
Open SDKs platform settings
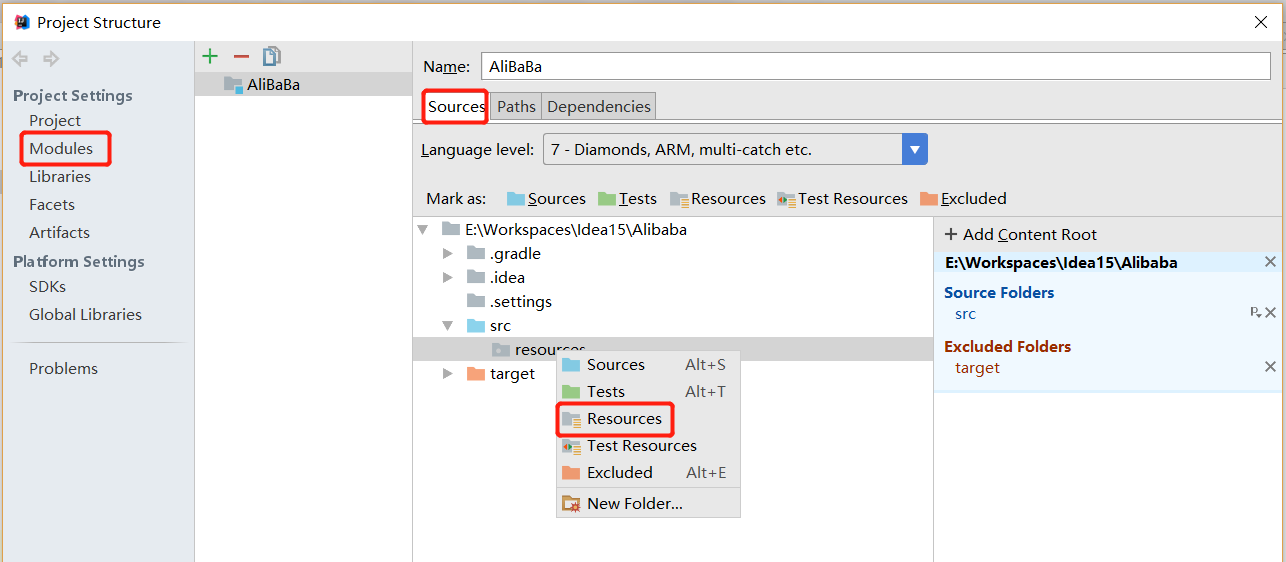(47, 286)
